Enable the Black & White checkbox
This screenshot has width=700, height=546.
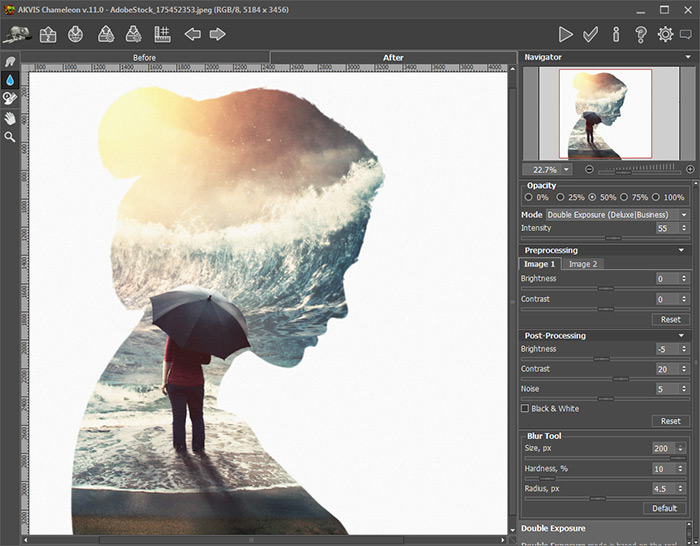tap(526, 408)
